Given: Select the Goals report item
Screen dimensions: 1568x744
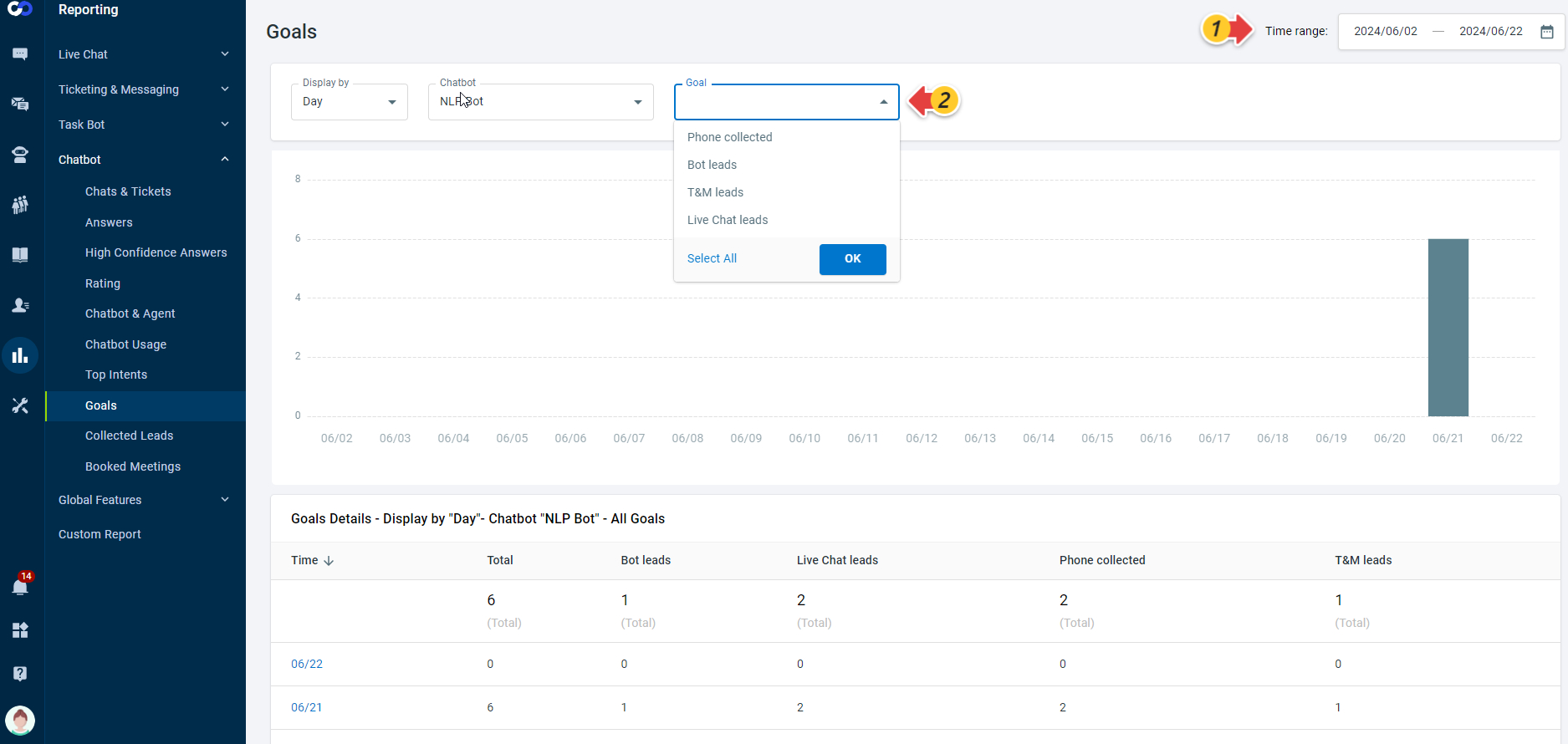Looking at the screenshot, I should (x=146, y=405).
